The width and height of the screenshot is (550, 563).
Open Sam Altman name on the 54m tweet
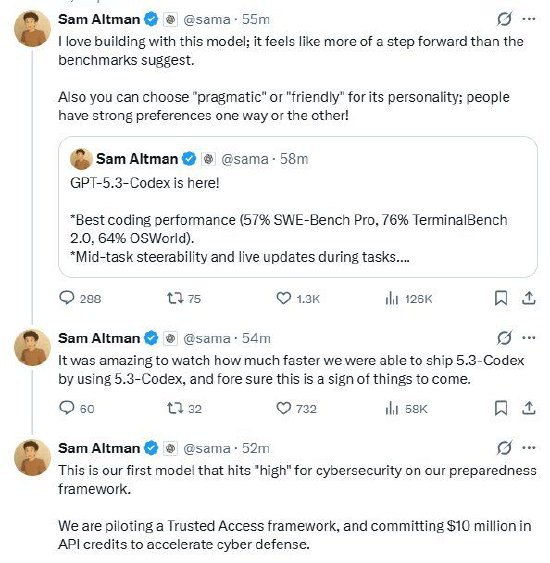[99, 338]
